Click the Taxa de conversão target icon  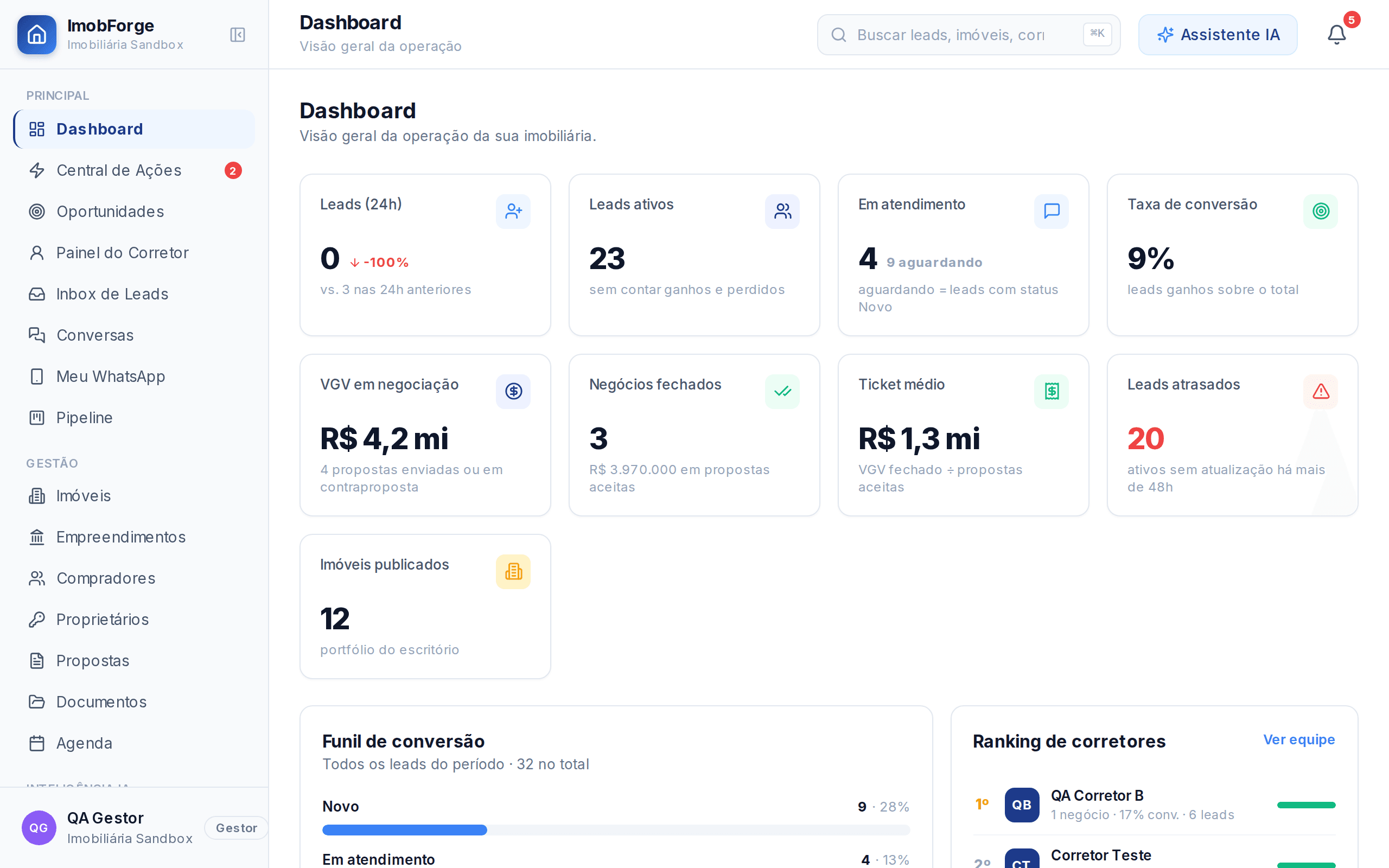pyautogui.click(x=1321, y=211)
